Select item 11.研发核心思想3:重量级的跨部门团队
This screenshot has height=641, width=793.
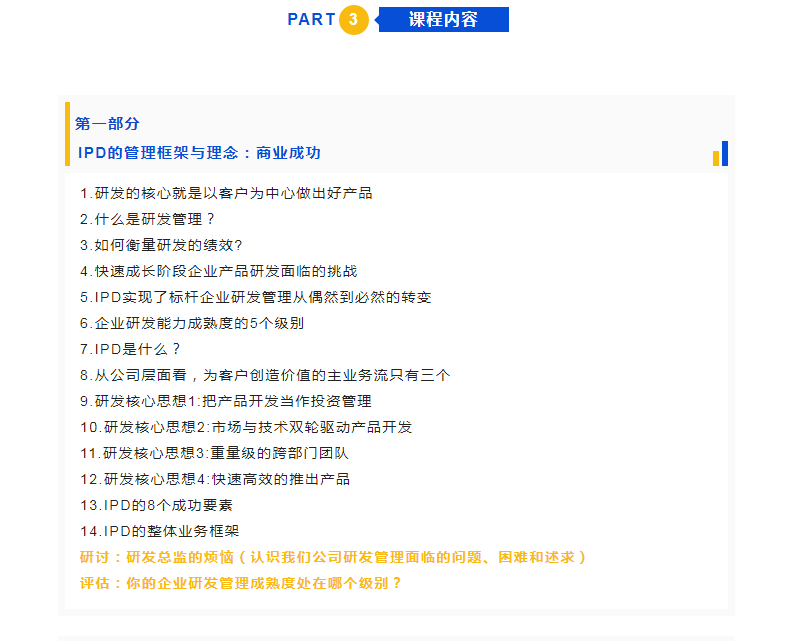tap(214, 453)
